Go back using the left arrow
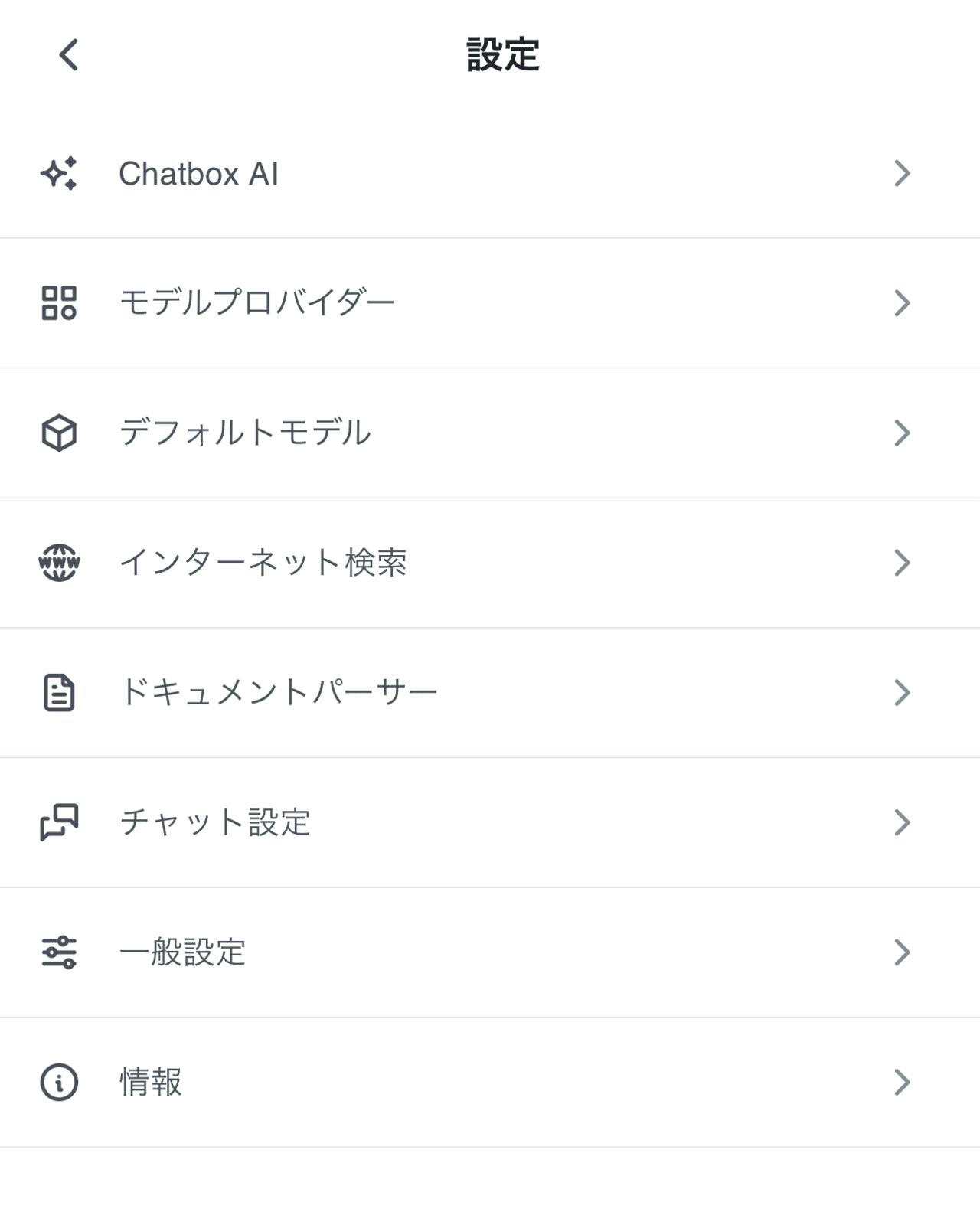 (x=69, y=55)
